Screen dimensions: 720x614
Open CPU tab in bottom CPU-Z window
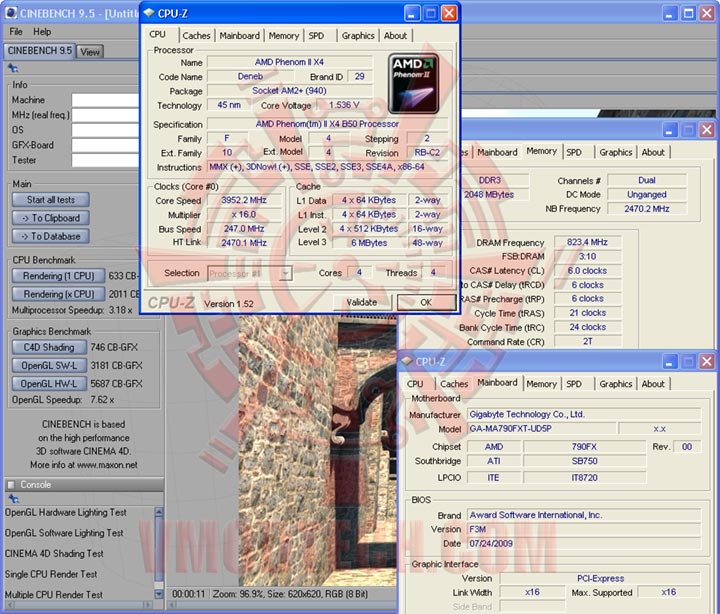pyautogui.click(x=415, y=384)
